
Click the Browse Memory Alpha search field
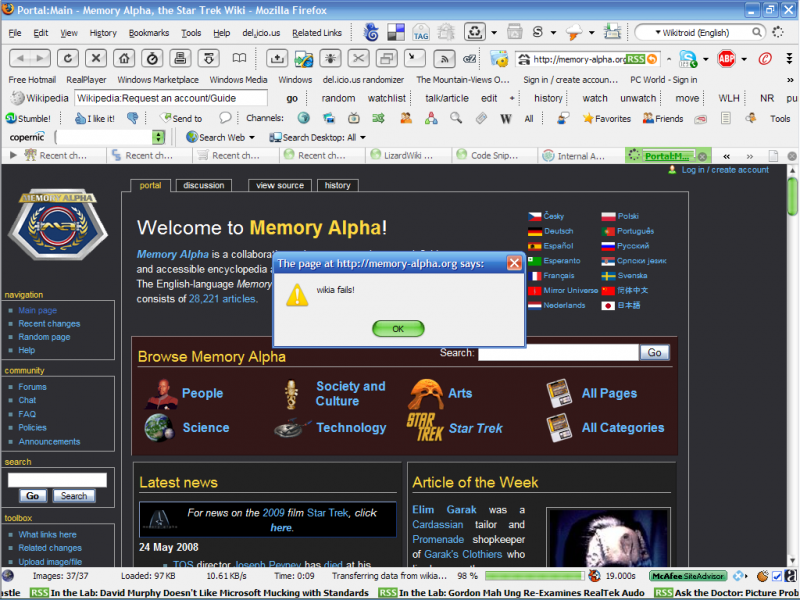pyautogui.click(x=558, y=353)
